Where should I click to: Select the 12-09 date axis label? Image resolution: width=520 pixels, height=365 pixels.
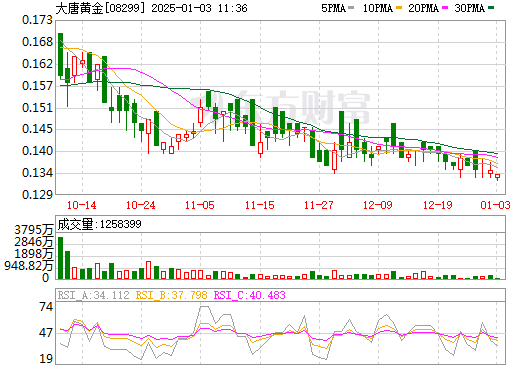coord(378,205)
